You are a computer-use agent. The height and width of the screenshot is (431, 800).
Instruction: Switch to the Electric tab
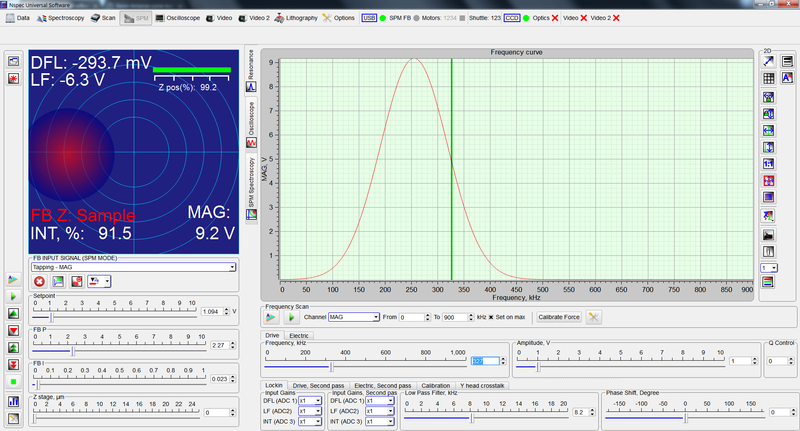tap(298, 335)
